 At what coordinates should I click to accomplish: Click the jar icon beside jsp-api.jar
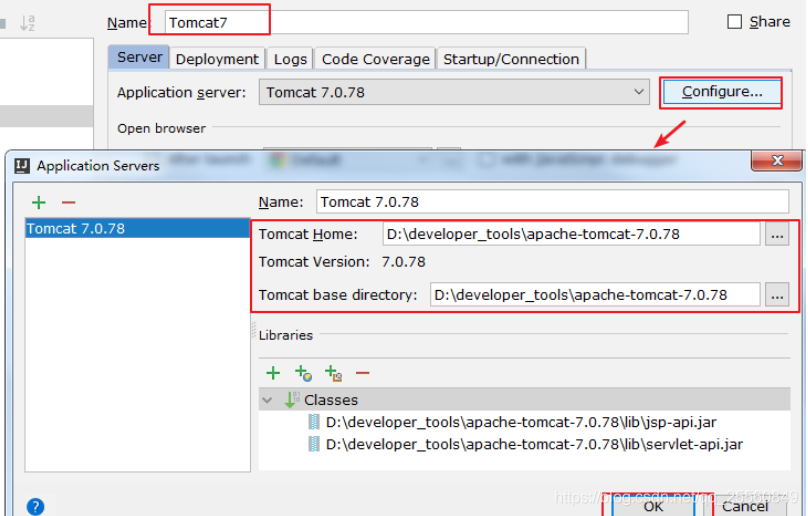[x=314, y=422]
